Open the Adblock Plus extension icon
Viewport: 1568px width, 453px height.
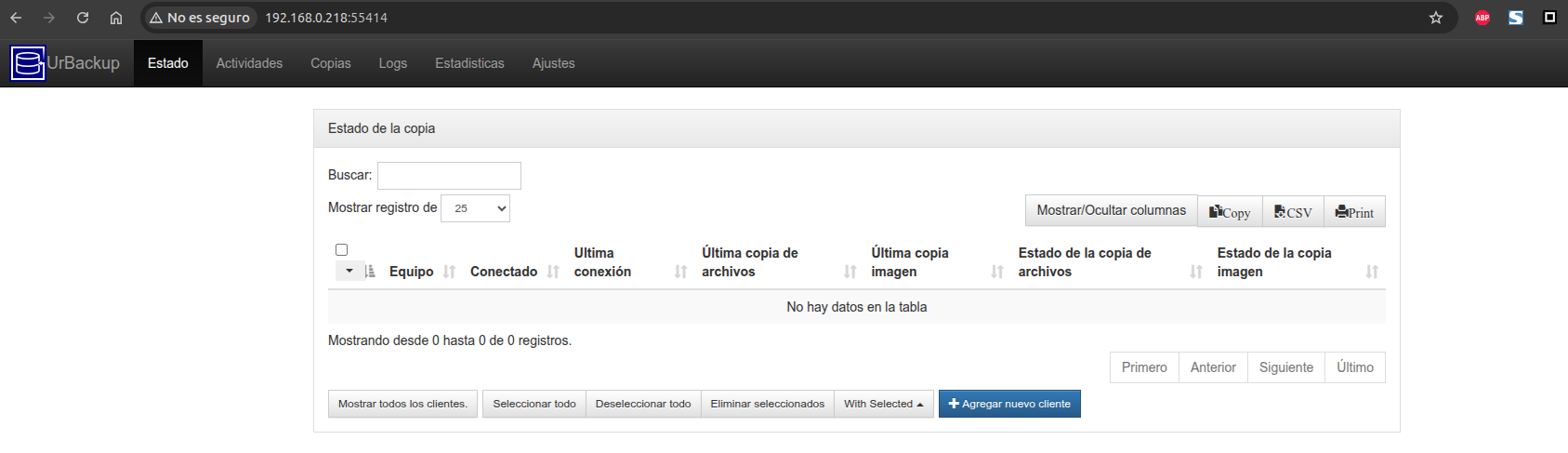1482,18
